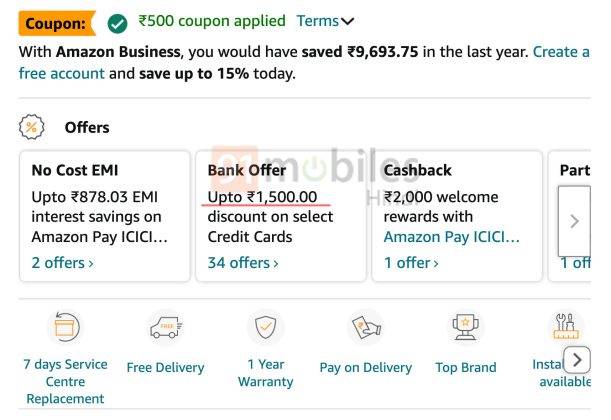This screenshot has width=611, height=420.
Task: Click the 7 days replacement box icon
Action: (x=66, y=326)
